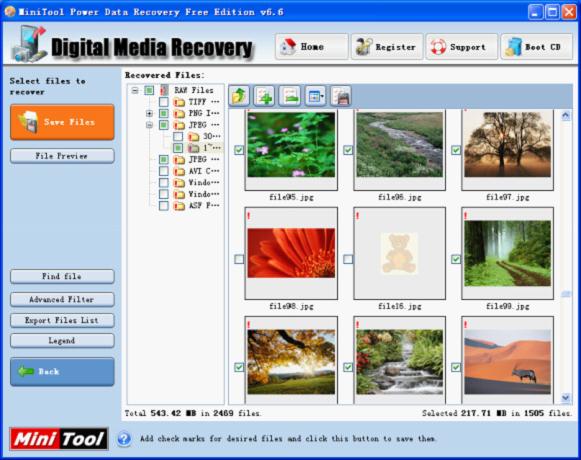This screenshot has width=581, height=460.
Task: Click the toolbar icon with green plus
Action: point(264,96)
